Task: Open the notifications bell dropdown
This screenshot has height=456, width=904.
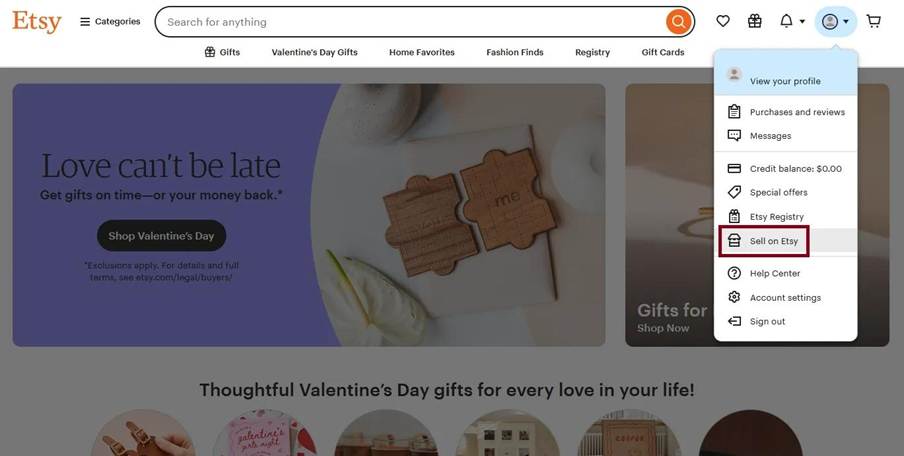Action: (791, 21)
